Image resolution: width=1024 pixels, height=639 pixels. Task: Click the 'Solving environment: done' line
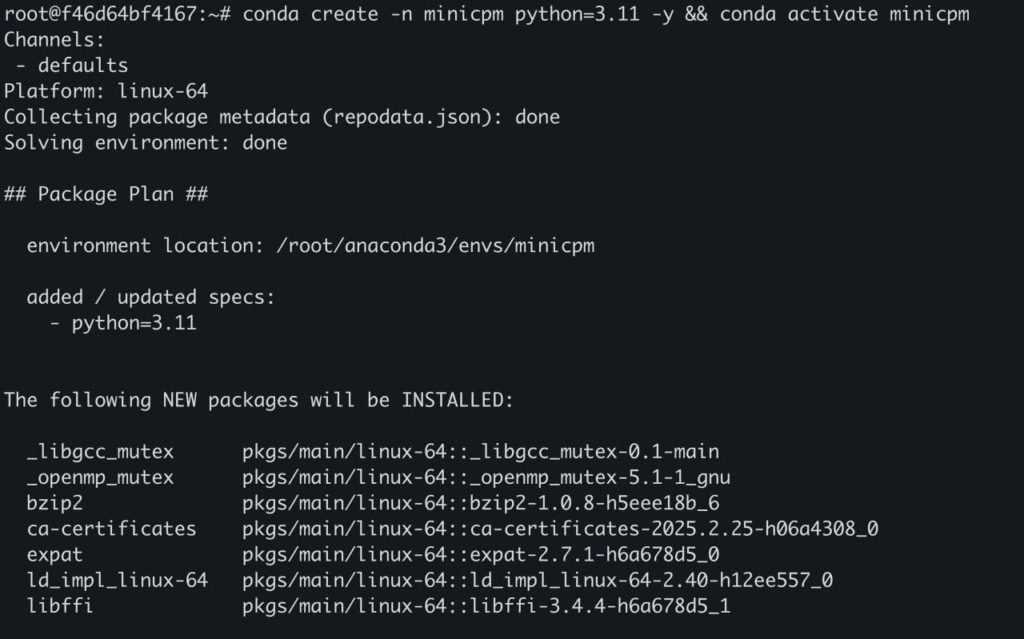click(146, 142)
